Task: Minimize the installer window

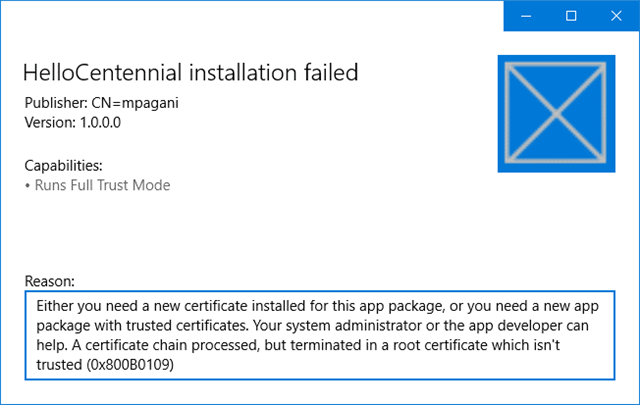Action: (525, 15)
